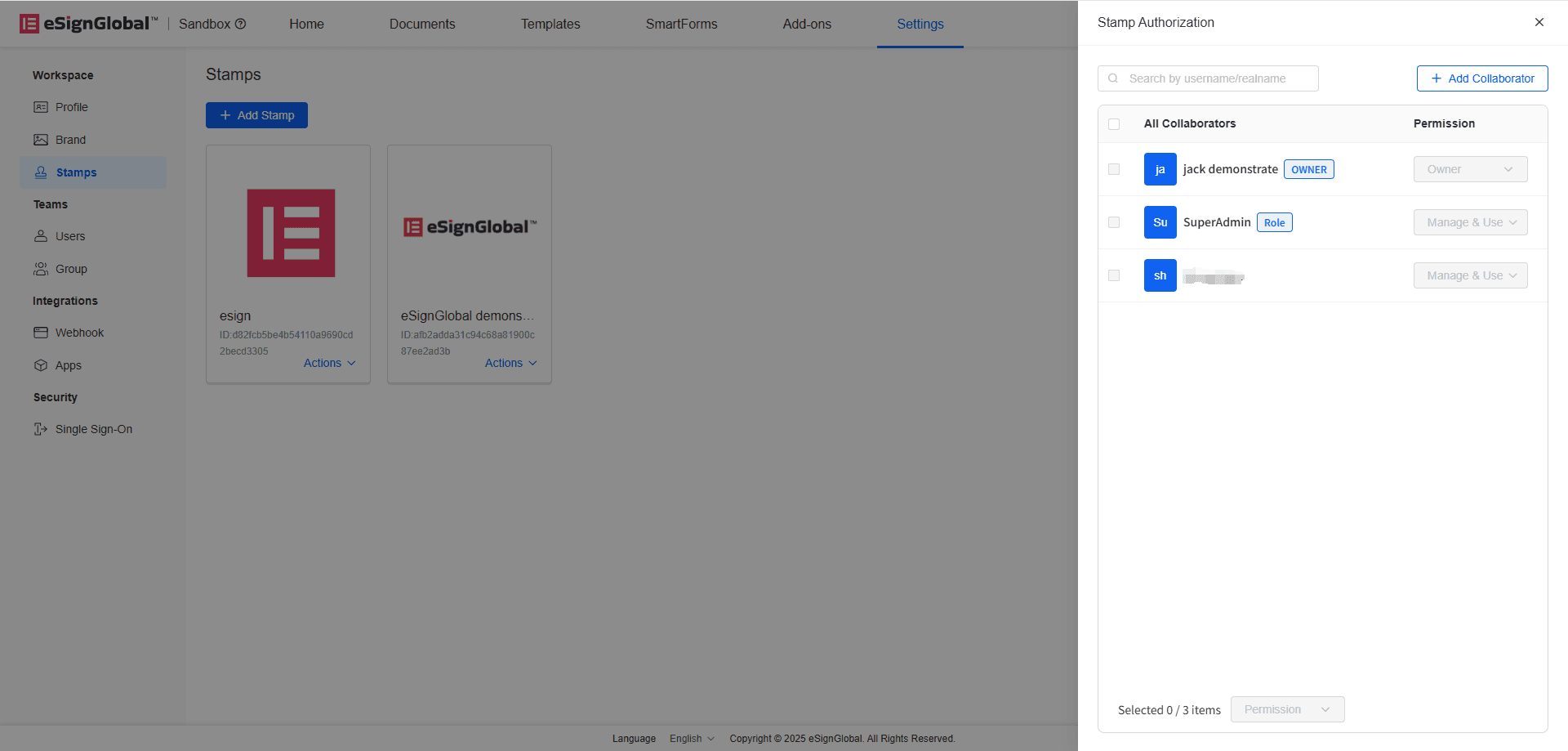Click the 'jack demonstrate' name text
This screenshot has height=751, width=1568.
[1230, 169]
